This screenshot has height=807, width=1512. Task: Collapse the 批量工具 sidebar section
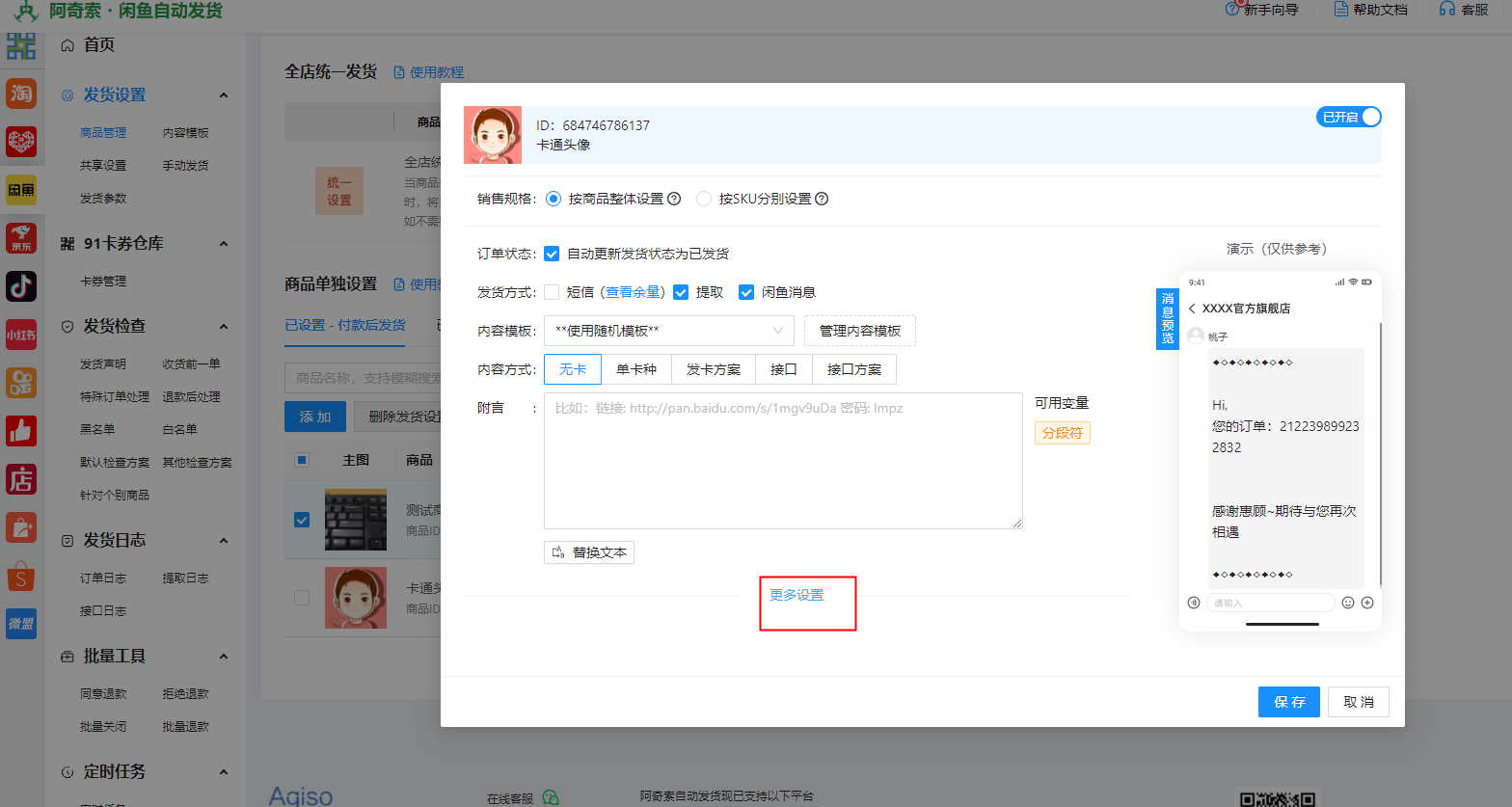point(224,656)
